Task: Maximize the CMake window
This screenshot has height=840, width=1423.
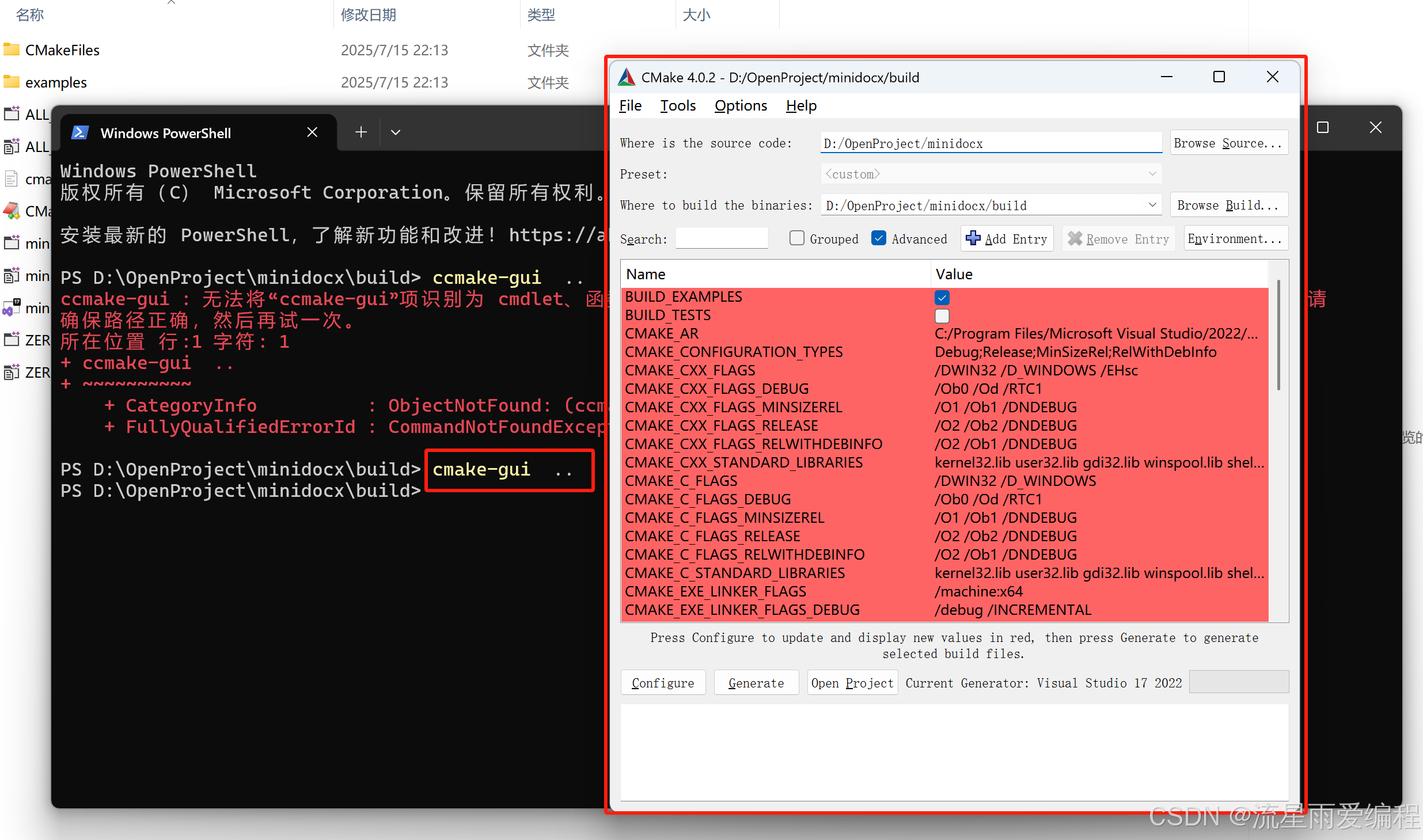Action: (1219, 77)
